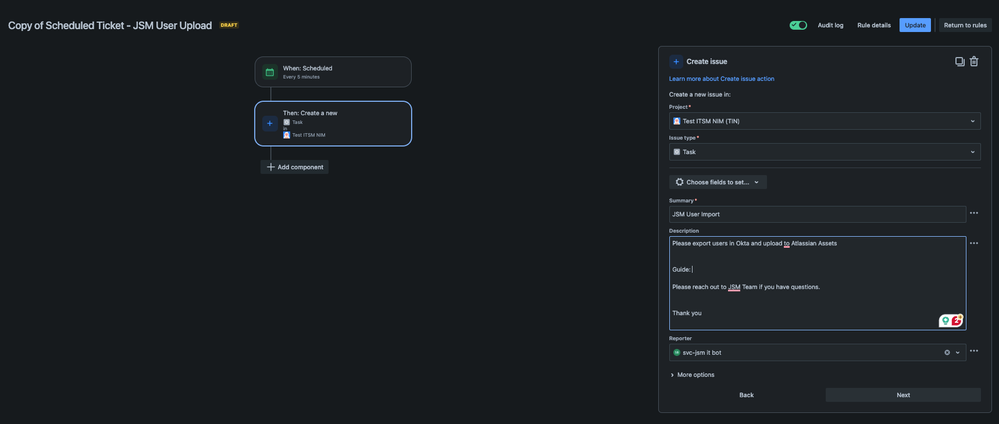Click the red grammar checker badge in Description
The image size is (999, 424).
pos(957,321)
